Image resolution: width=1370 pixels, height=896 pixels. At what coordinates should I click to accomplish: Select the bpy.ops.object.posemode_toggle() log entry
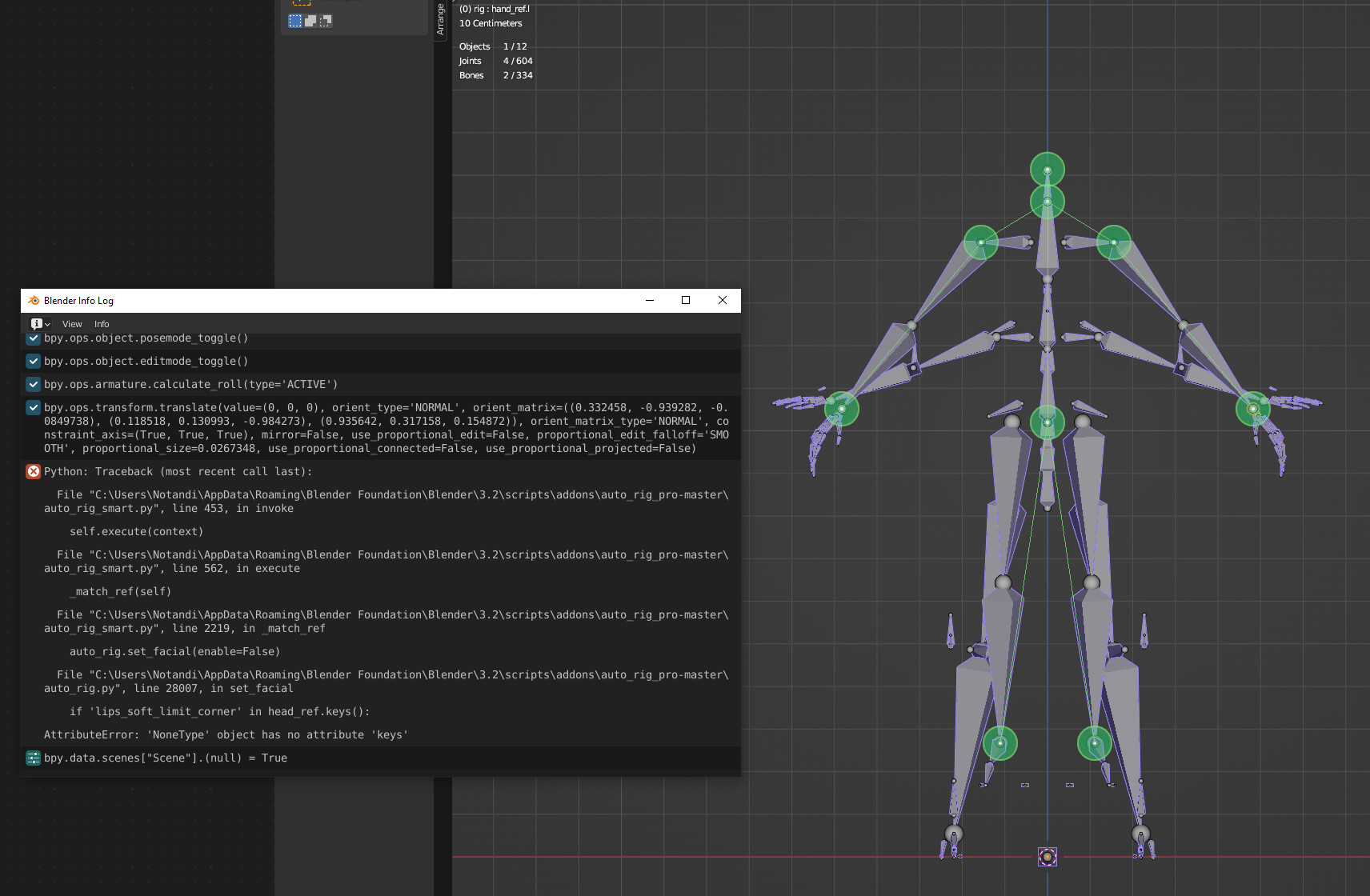pos(381,339)
